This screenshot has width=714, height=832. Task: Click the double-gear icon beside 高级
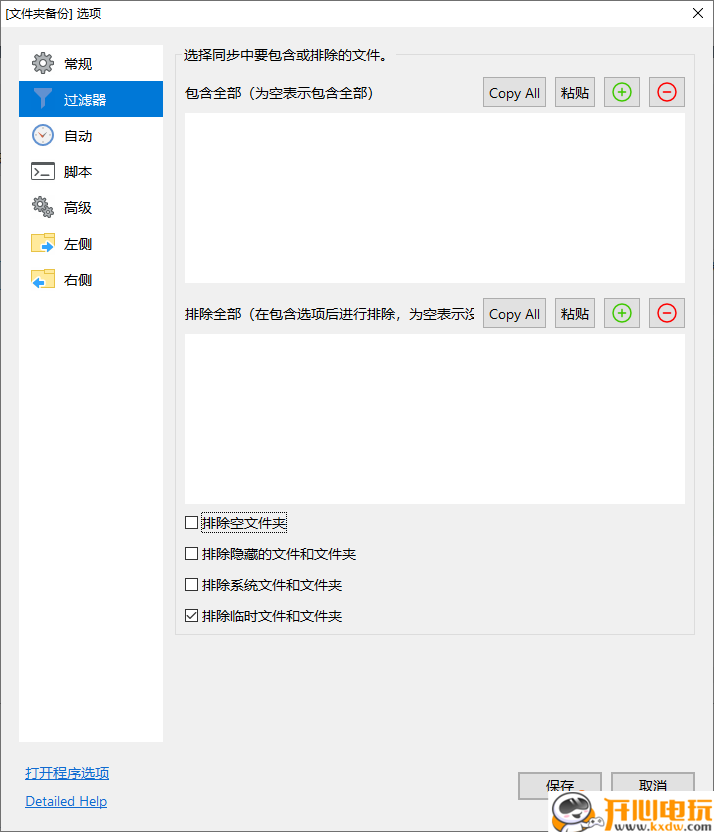[x=43, y=207]
